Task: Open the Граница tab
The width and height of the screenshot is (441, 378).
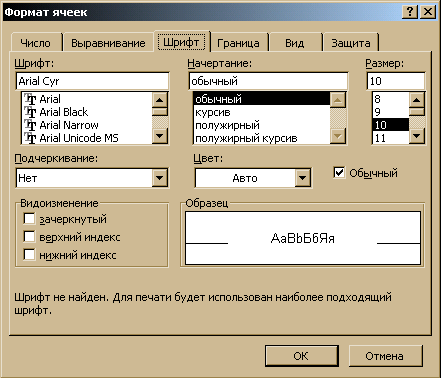Action: coord(238,43)
